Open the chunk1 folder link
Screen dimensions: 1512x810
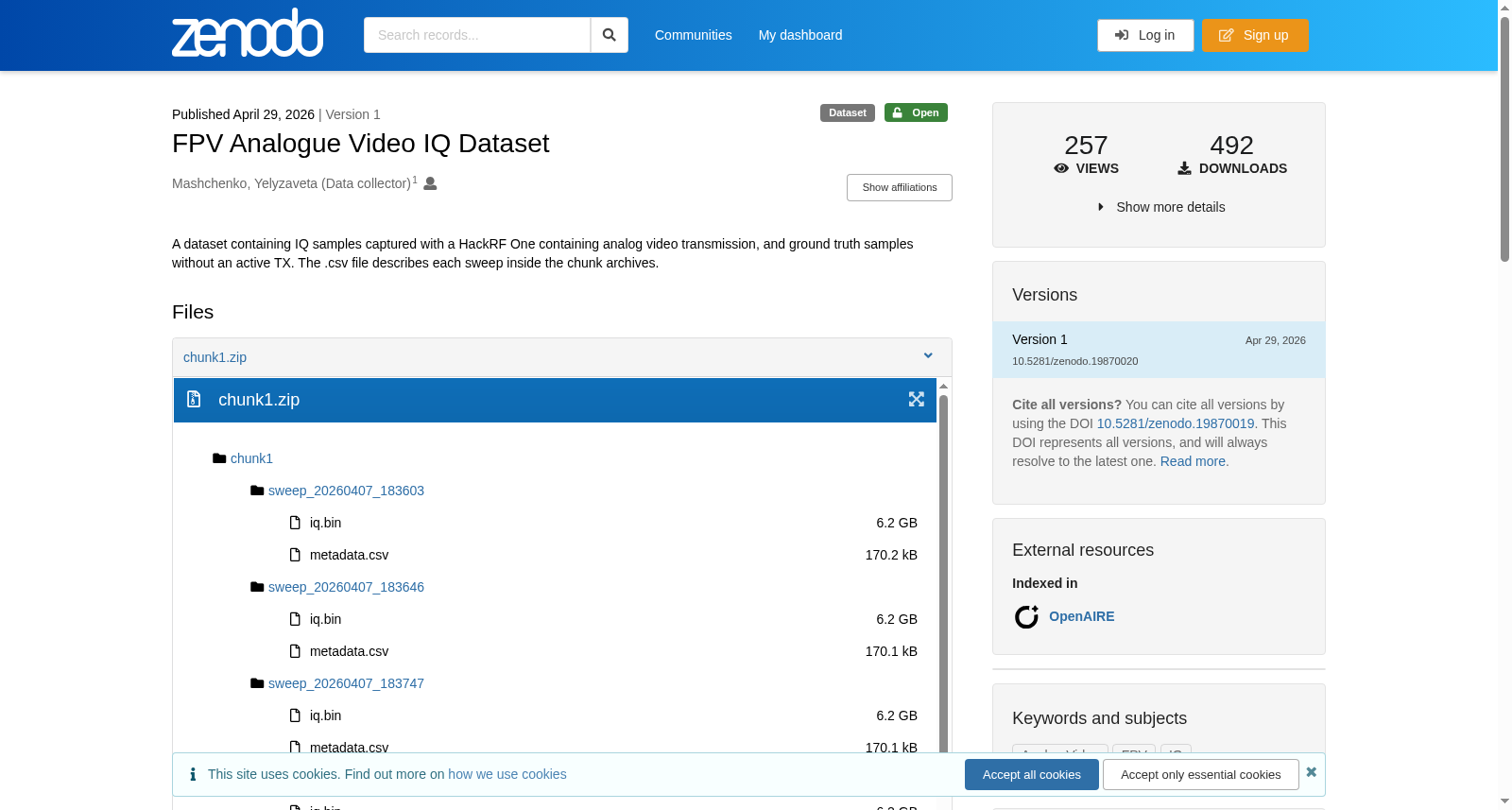251,458
